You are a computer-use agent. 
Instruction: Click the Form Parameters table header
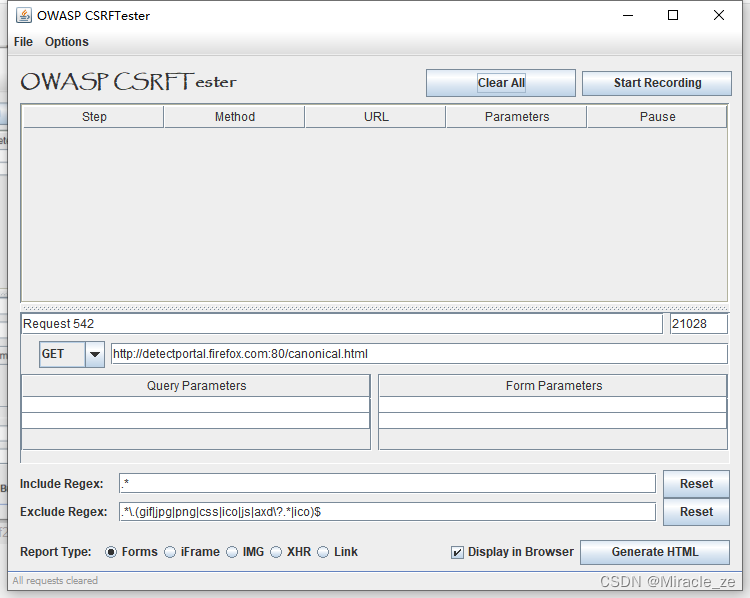pyautogui.click(x=553, y=386)
